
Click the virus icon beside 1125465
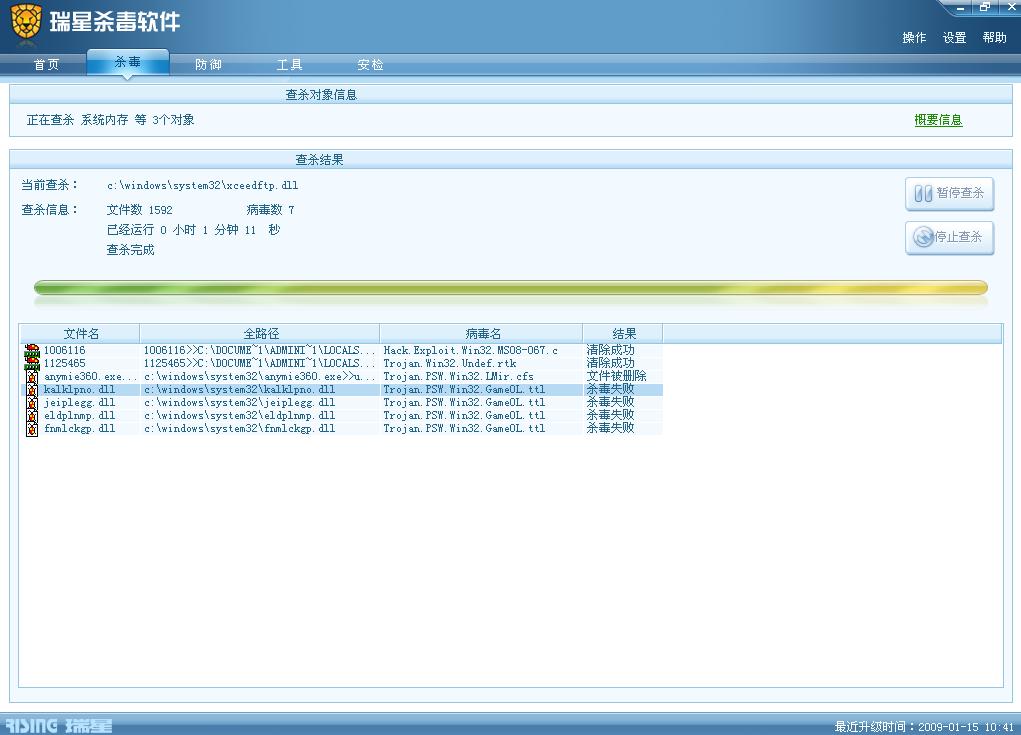(32, 364)
